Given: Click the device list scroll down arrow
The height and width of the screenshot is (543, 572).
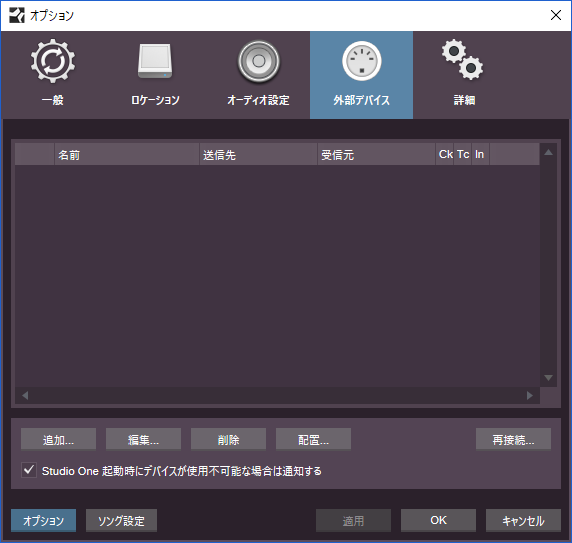Looking at the screenshot, I should 548,378.
